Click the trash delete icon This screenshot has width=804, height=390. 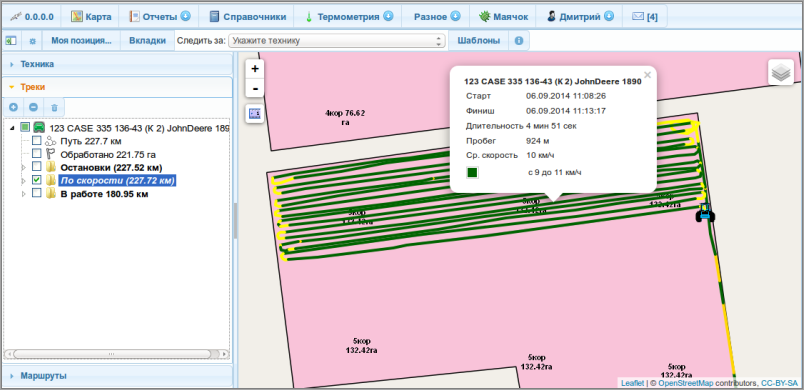coord(54,108)
